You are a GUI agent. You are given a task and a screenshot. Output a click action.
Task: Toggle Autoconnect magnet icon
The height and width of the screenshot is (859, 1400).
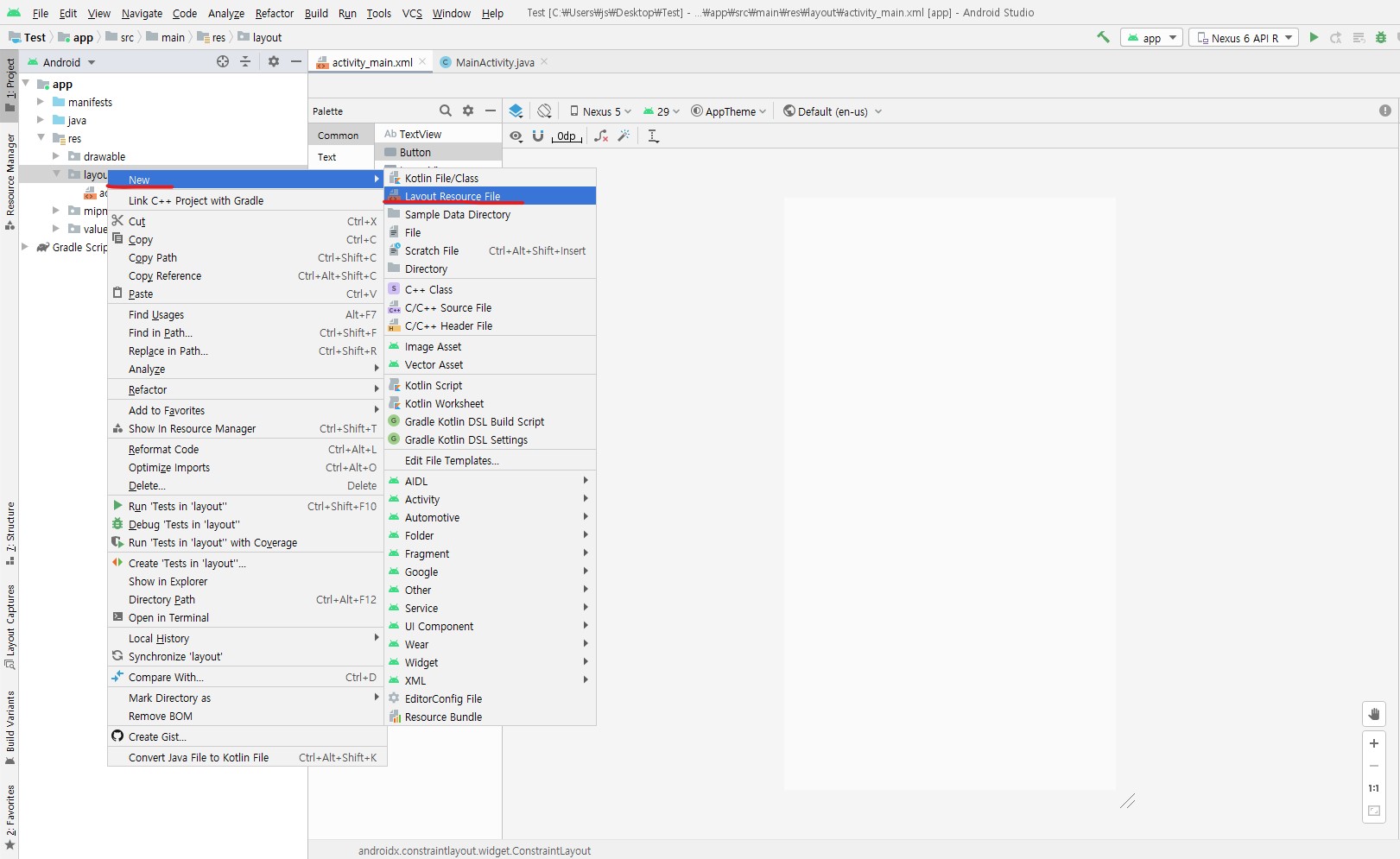(x=538, y=136)
